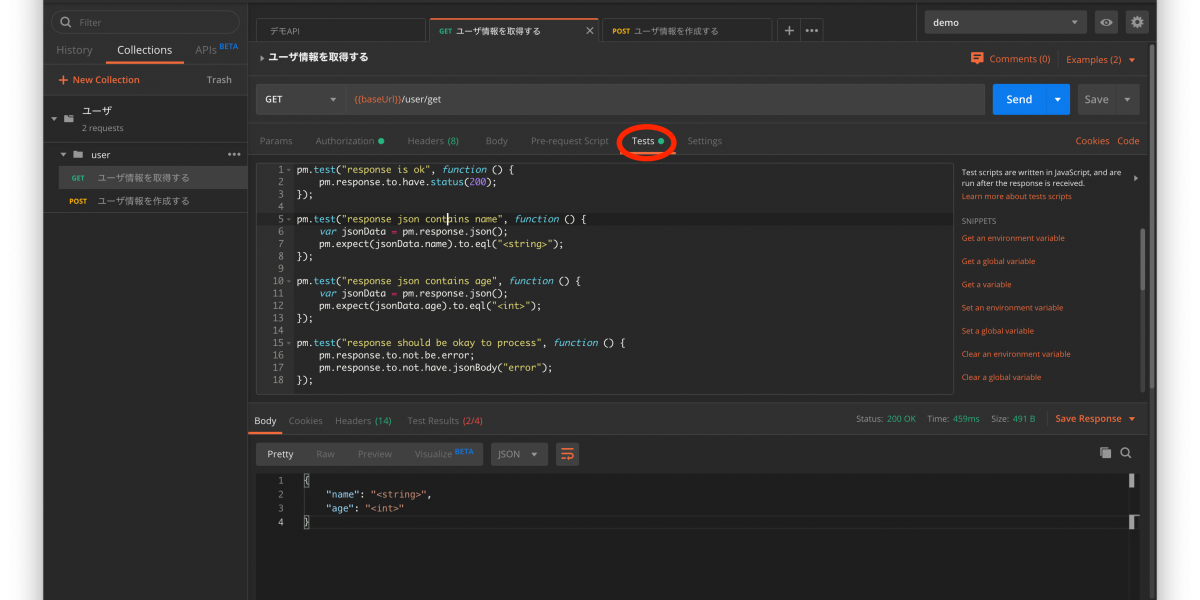The image size is (1200, 600).
Task: Click the wrap lines icon in response
Action: [567, 454]
